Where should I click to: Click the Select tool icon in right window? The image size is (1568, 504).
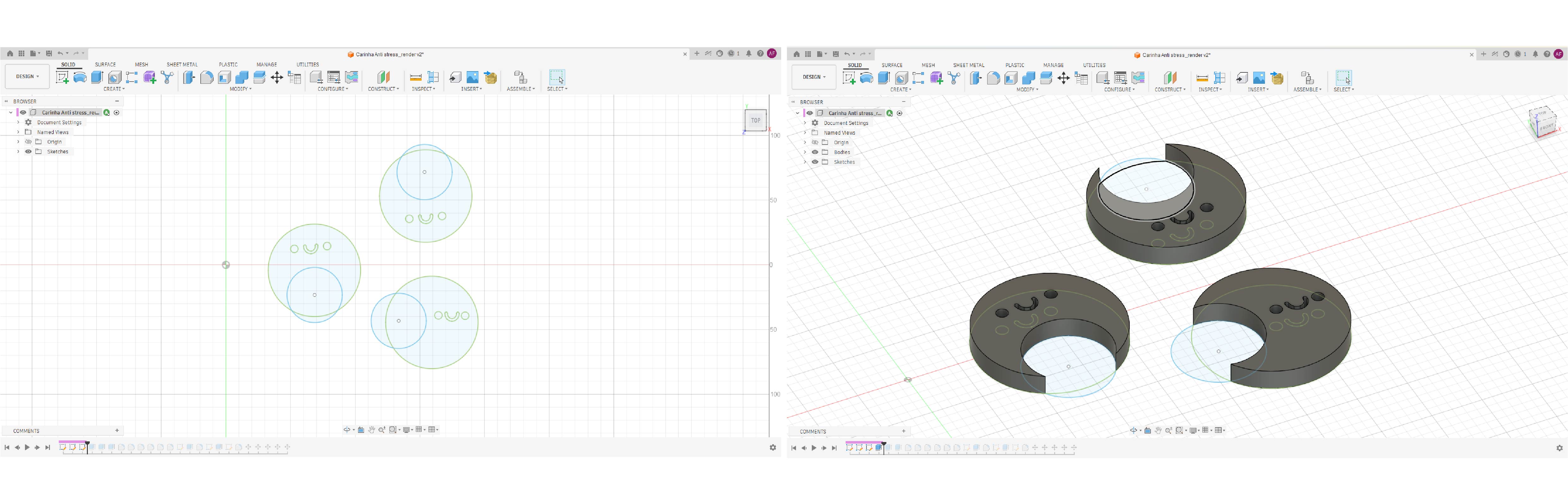click(1343, 78)
